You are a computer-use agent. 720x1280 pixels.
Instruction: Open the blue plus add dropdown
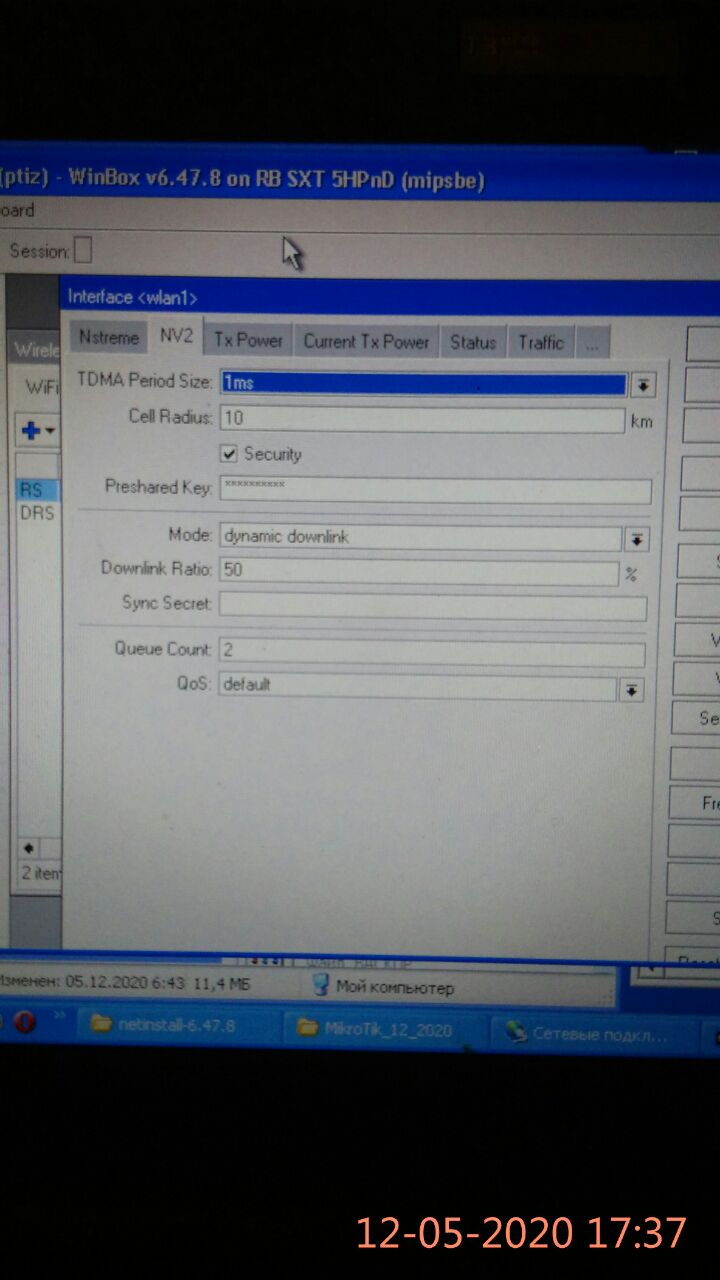(x=38, y=431)
